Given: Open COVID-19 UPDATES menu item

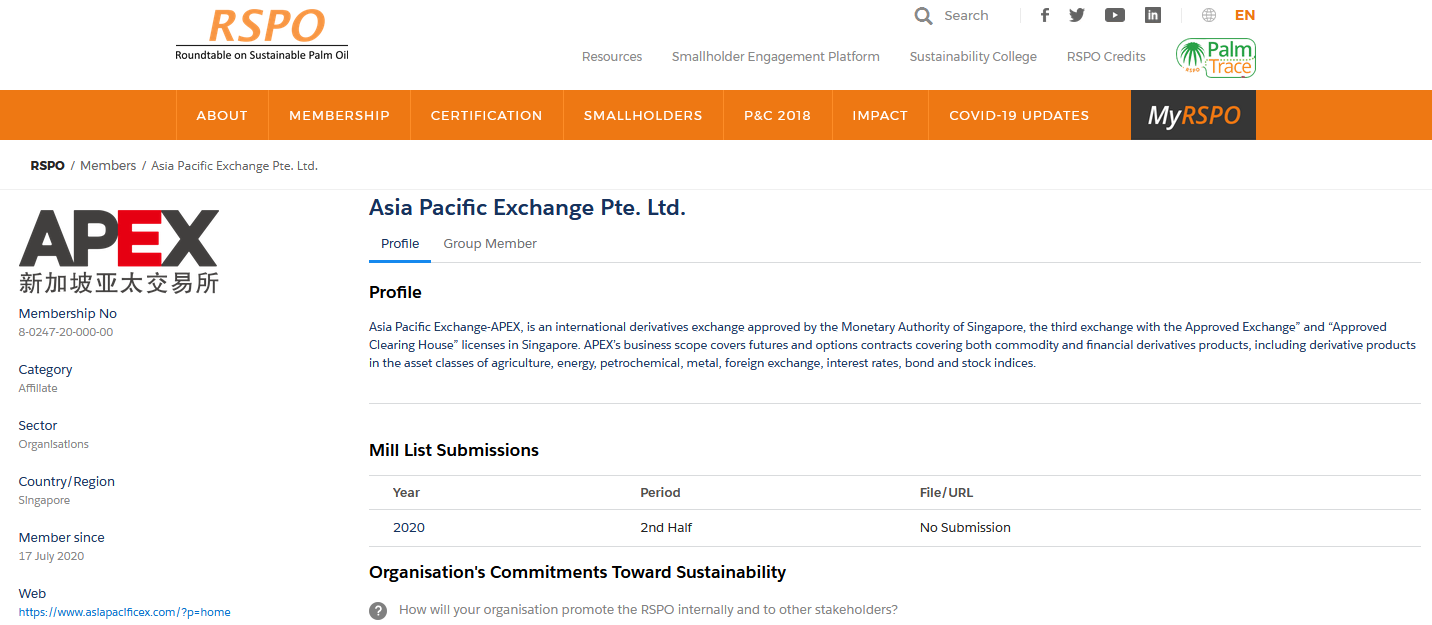Looking at the screenshot, I should click(x=1019, y=115).
